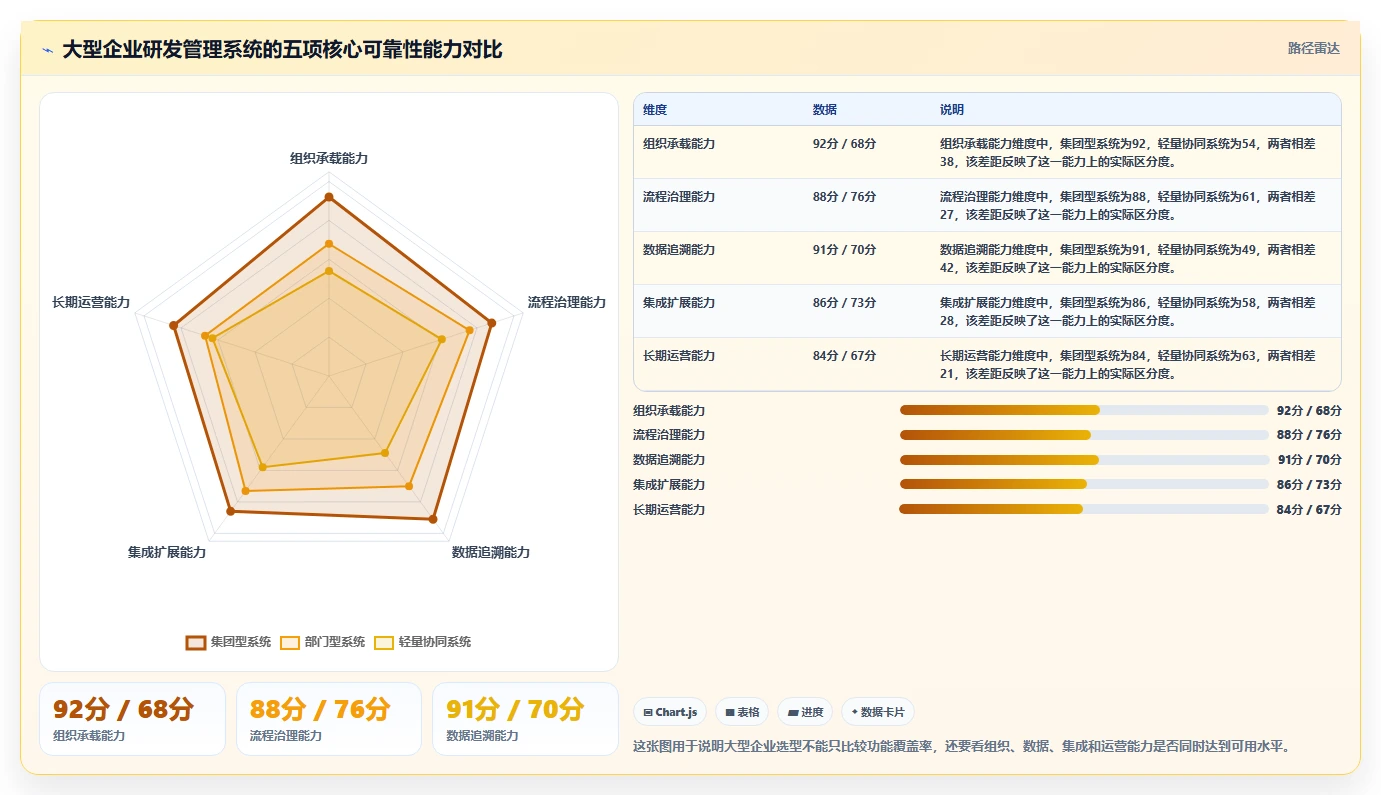This screenshot has width=1381, height=795.
Task: Click the 路径雷达 label in the header
Action: click(1313, 48)
